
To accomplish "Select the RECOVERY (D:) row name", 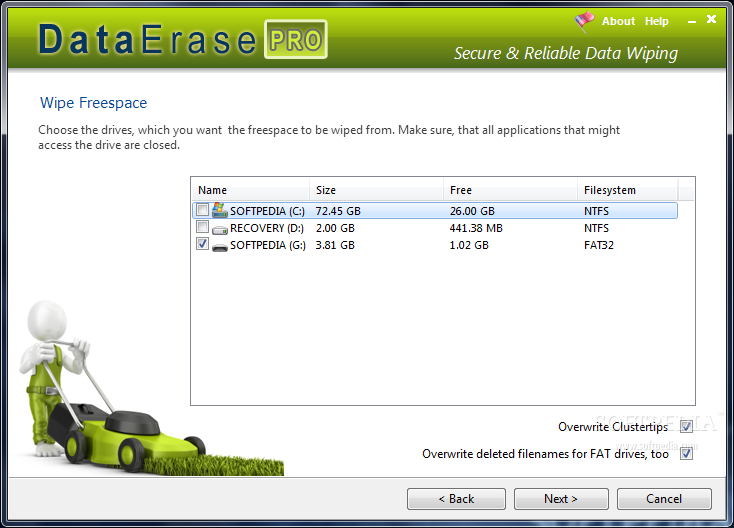I will click(x=267, y=228).
